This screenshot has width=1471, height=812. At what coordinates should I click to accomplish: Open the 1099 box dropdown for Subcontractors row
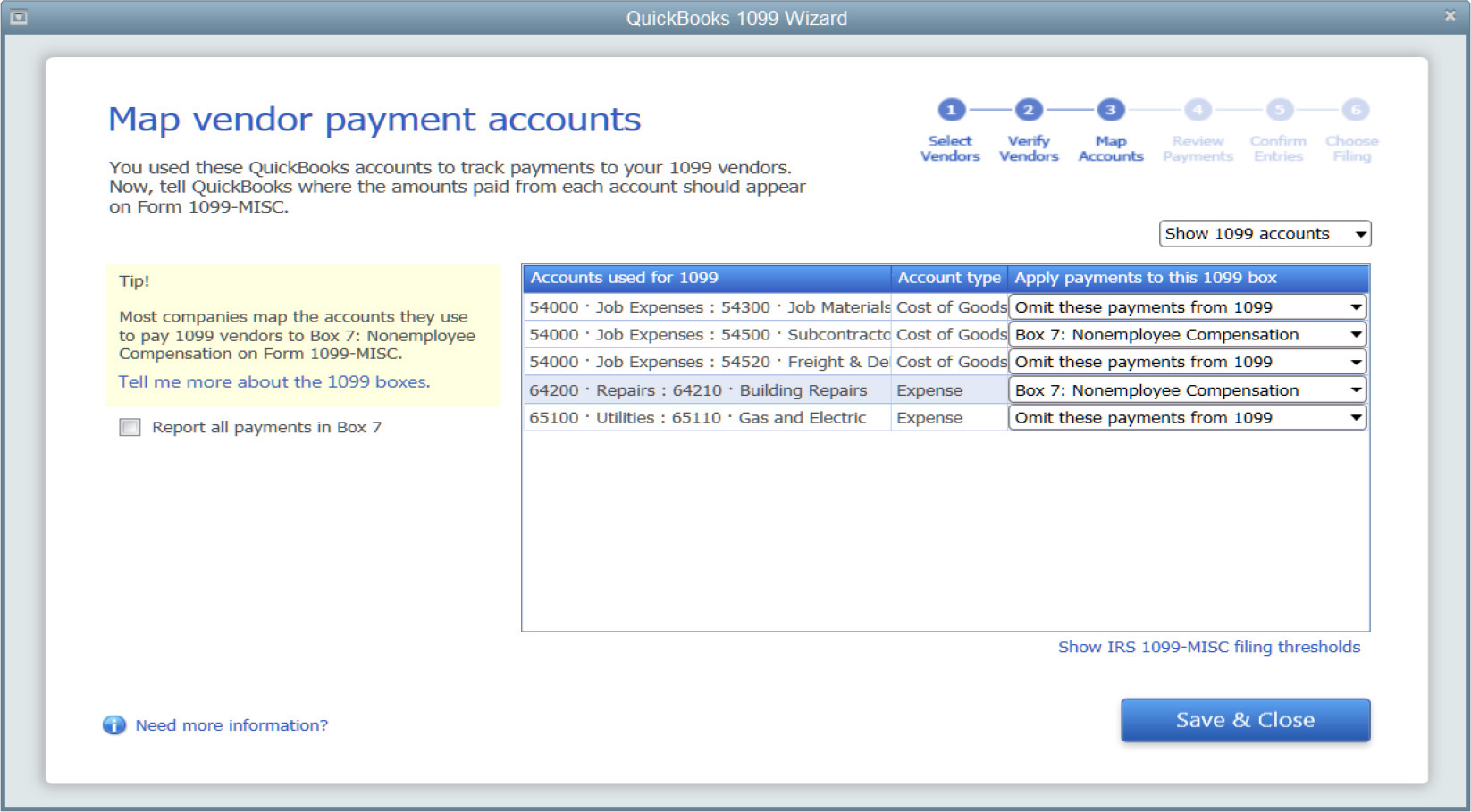coord(1188,335)
